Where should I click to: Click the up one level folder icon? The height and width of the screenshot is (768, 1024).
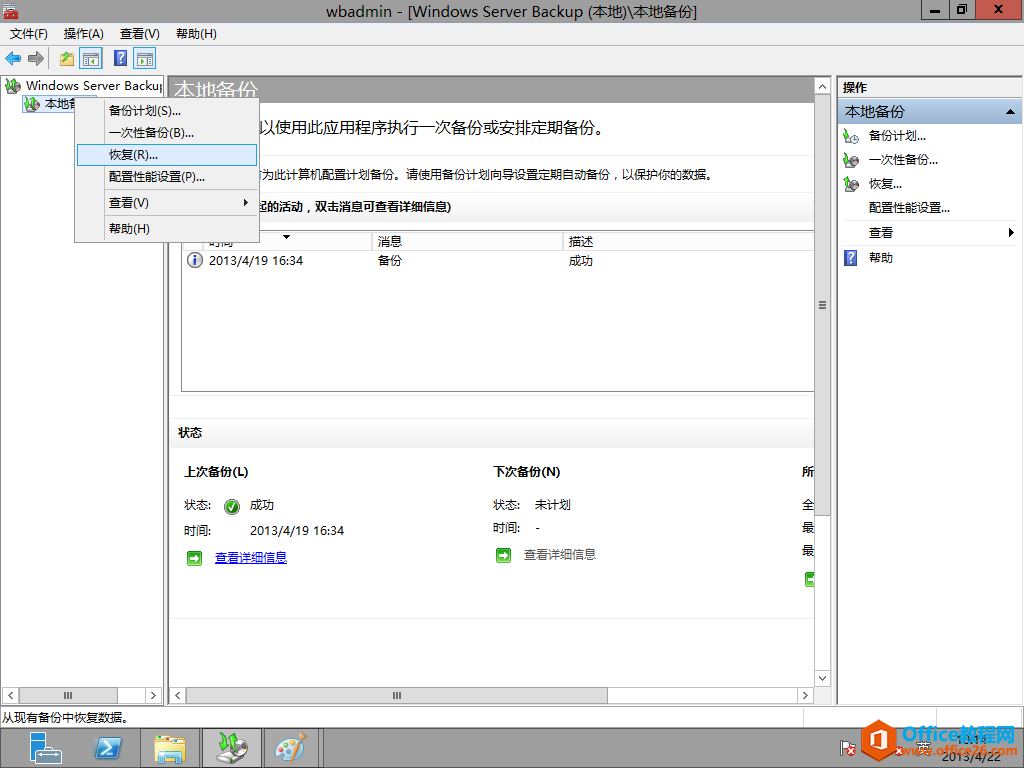click(67, 59)
